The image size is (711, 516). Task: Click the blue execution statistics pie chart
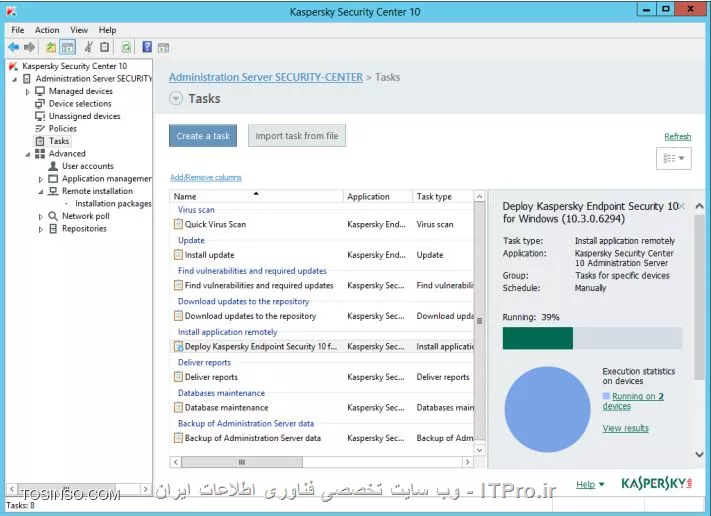tap(547, 409)
